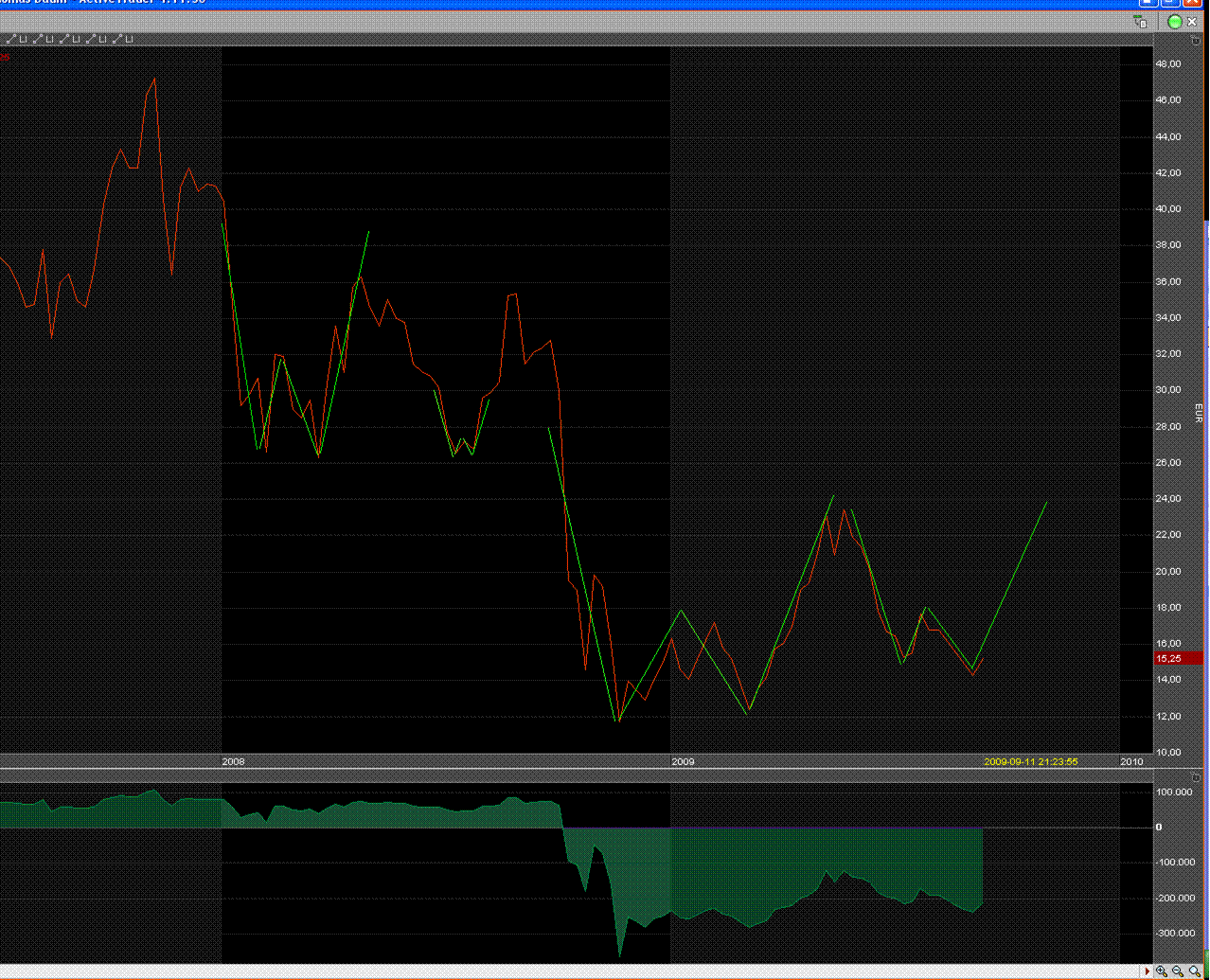
Task: Click the horizontal scrollbar track at the bottom
Action: coord(568,971)
